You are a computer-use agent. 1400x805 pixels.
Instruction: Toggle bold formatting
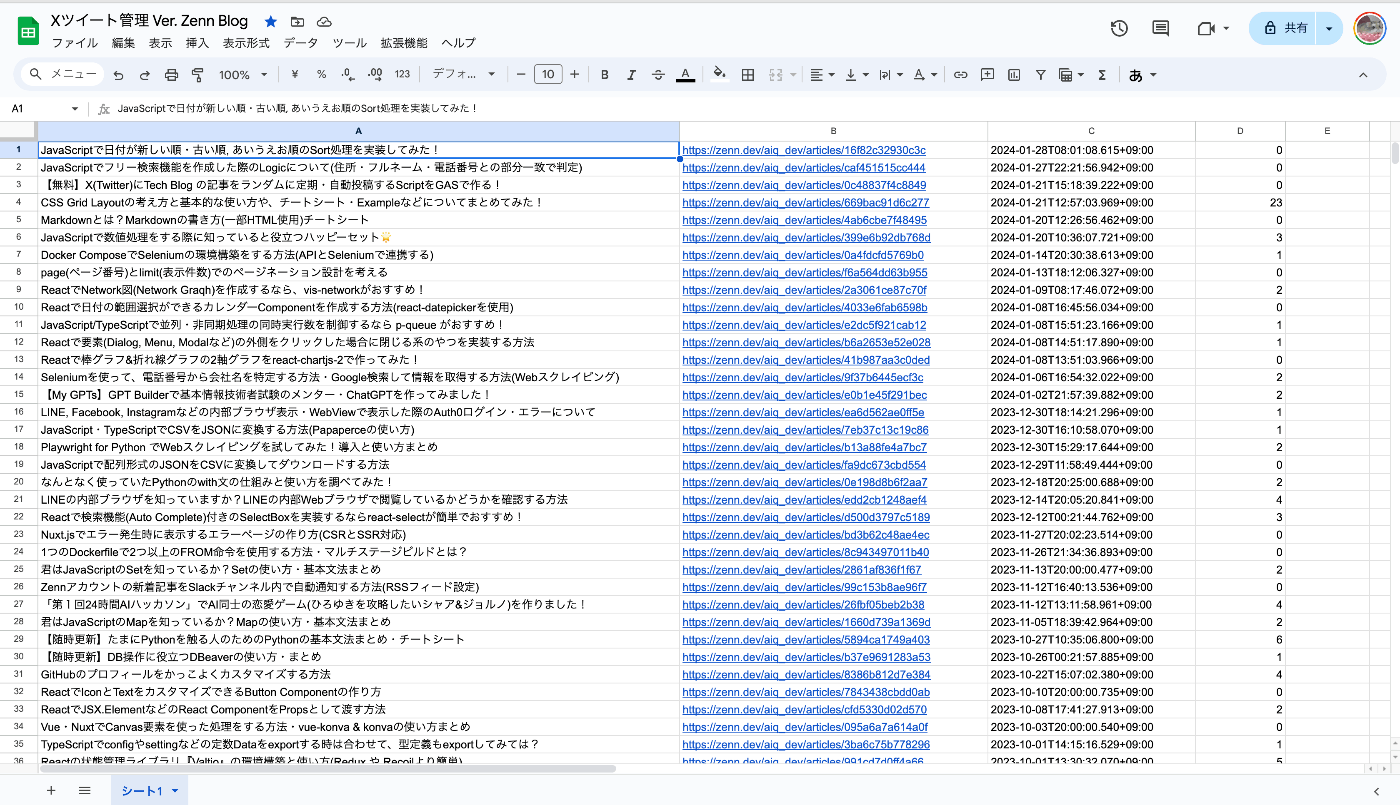click(605, 75)
